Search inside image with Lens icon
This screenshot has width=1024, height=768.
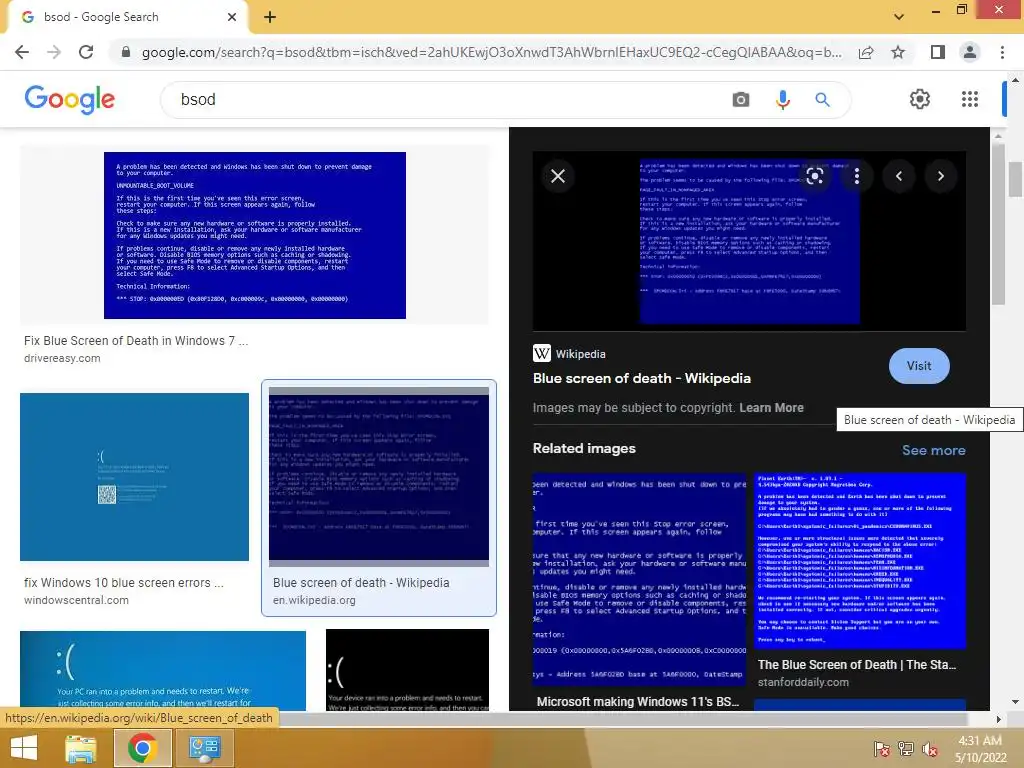click(814, 176)
